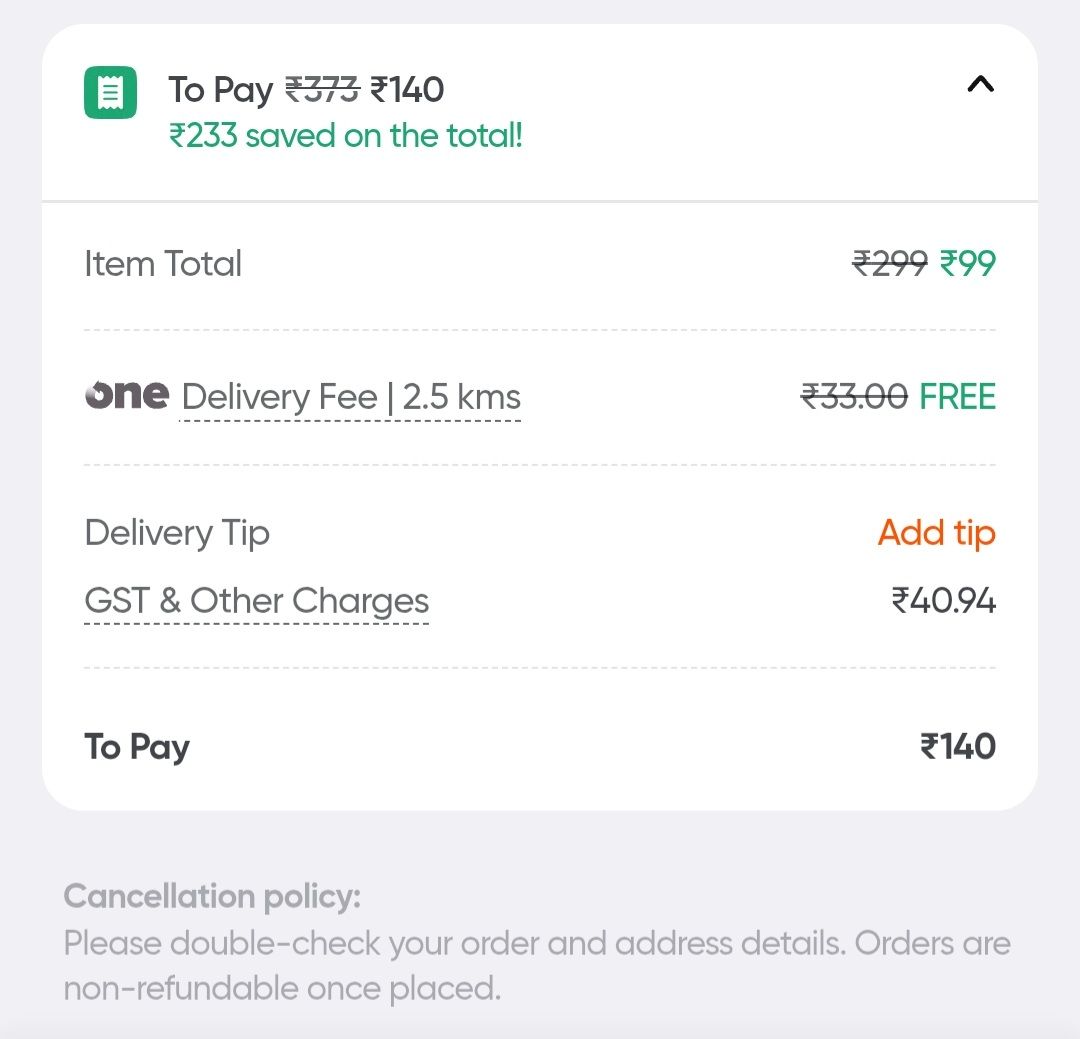This screenshot has height=1039, width=1080.
Task: Click the discounted ₹99 item total
Action: (968, 264)
